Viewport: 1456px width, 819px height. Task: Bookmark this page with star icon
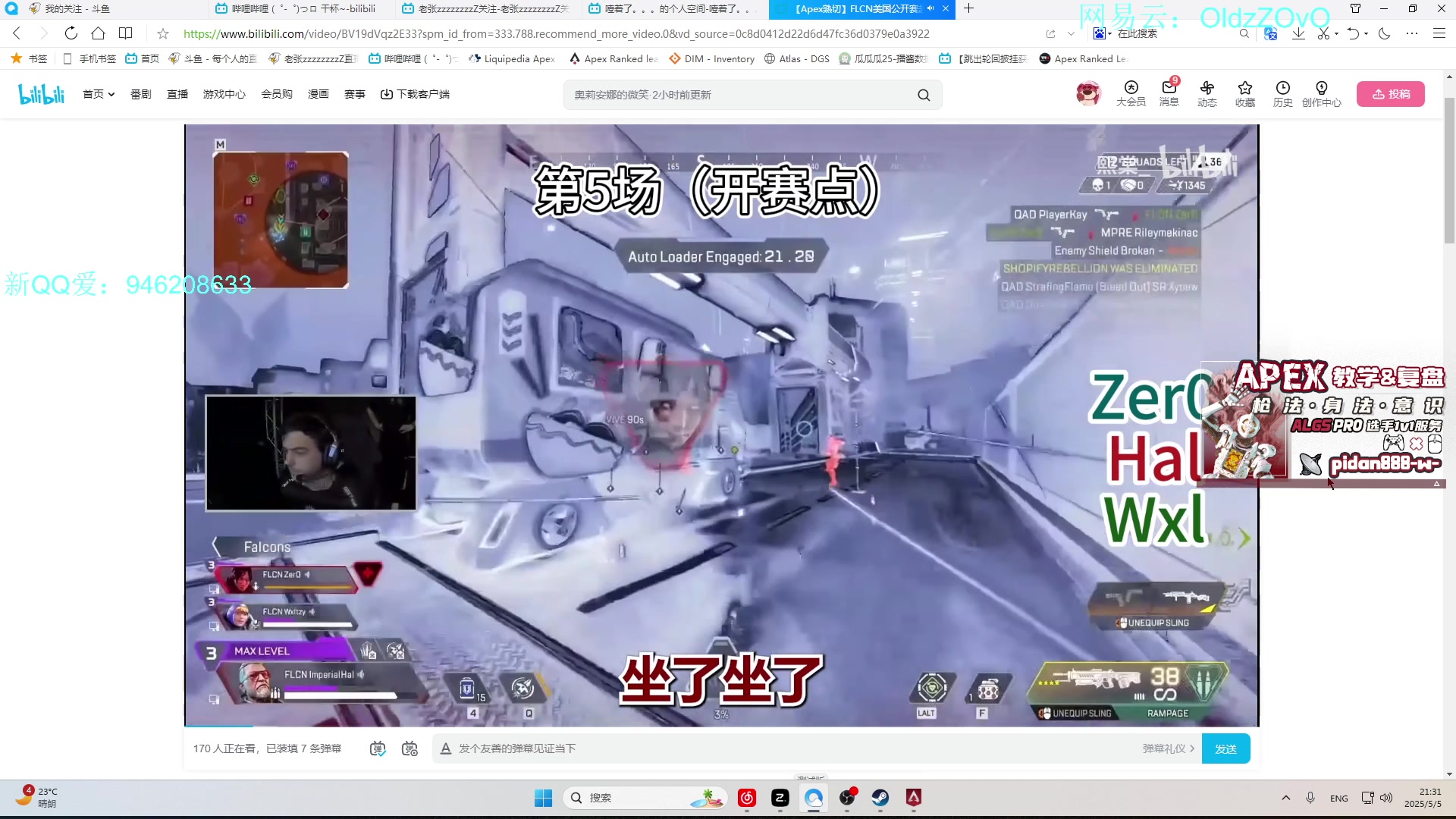[x=162, y=33]
